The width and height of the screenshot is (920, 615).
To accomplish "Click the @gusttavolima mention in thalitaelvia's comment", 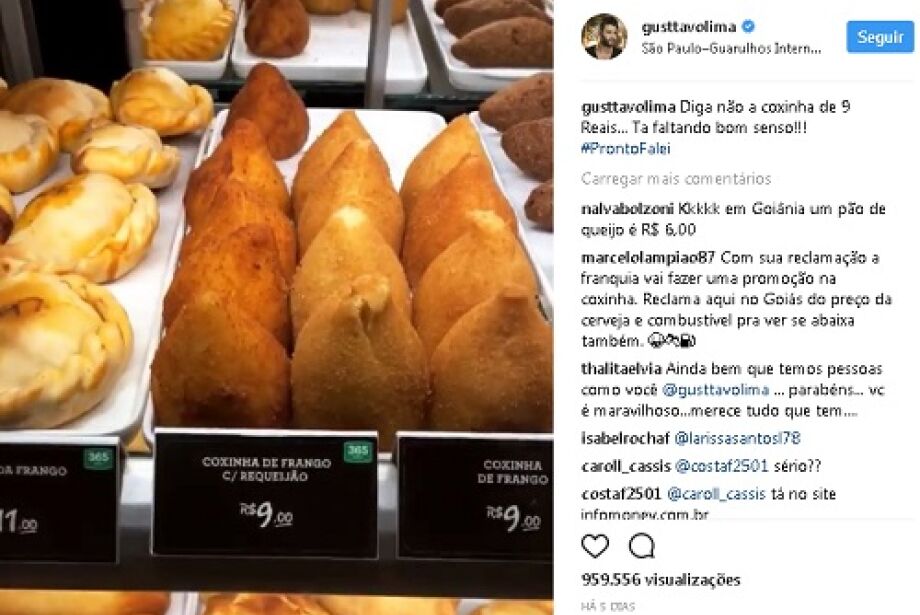I will 715,390.
